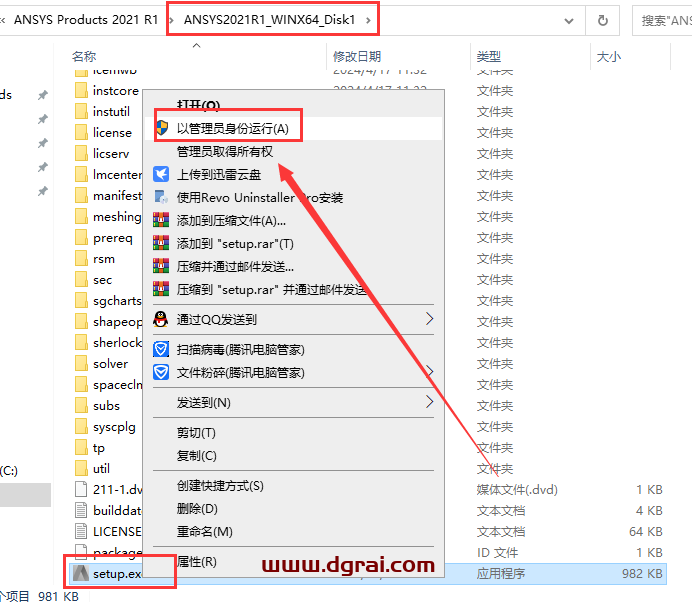Select the instcore folder icon
Viewport: 692px width, 602px height.
[x=81, y=90]
